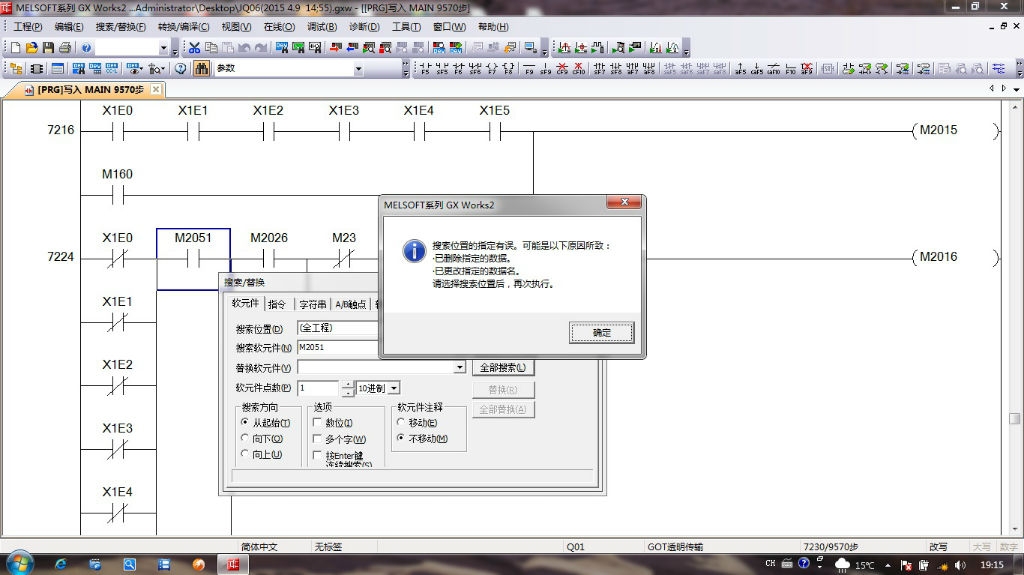
Task: Click the 搜索位置 field showing 全工程
Action: pos(338,328)
